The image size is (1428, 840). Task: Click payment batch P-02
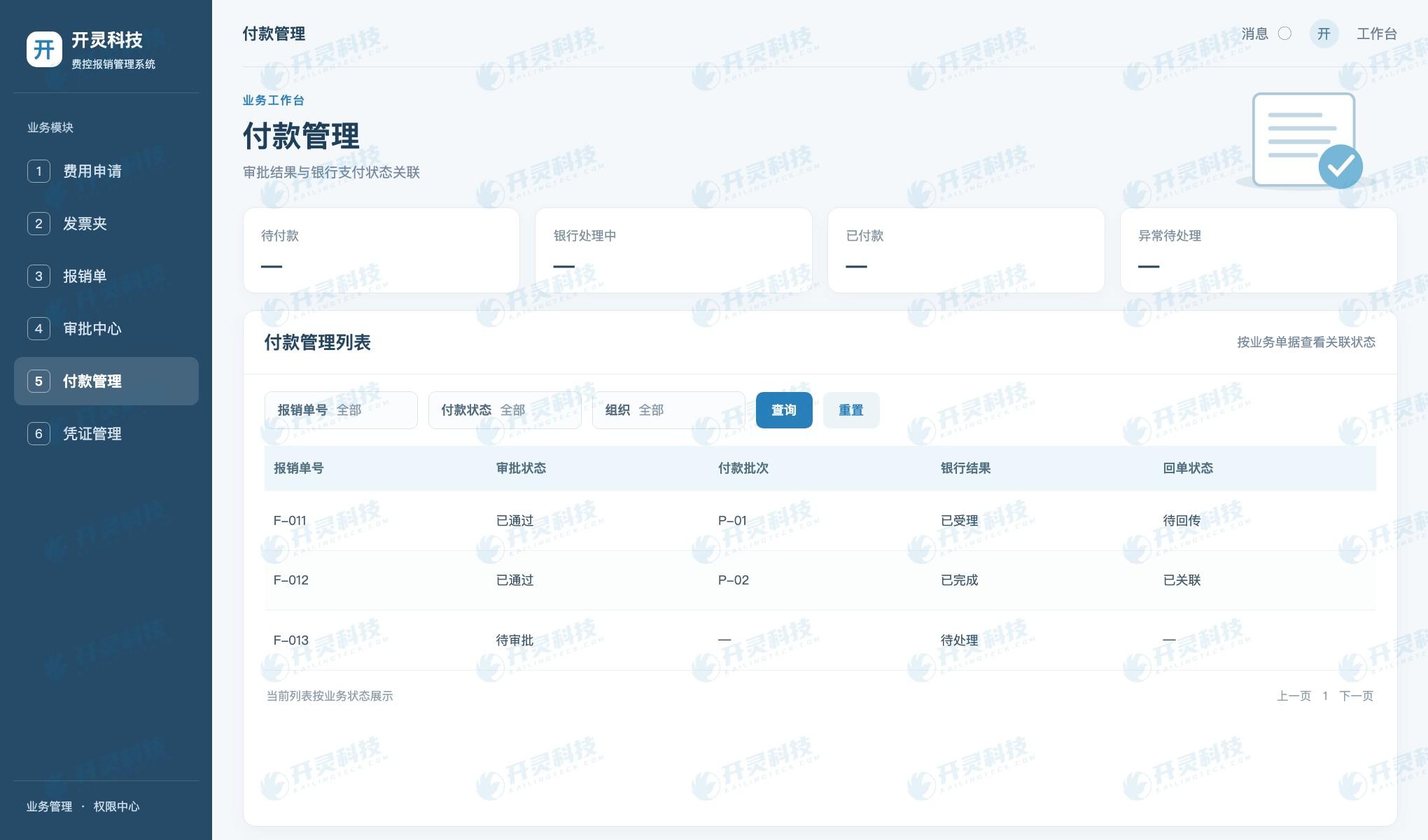pos(734,580)
